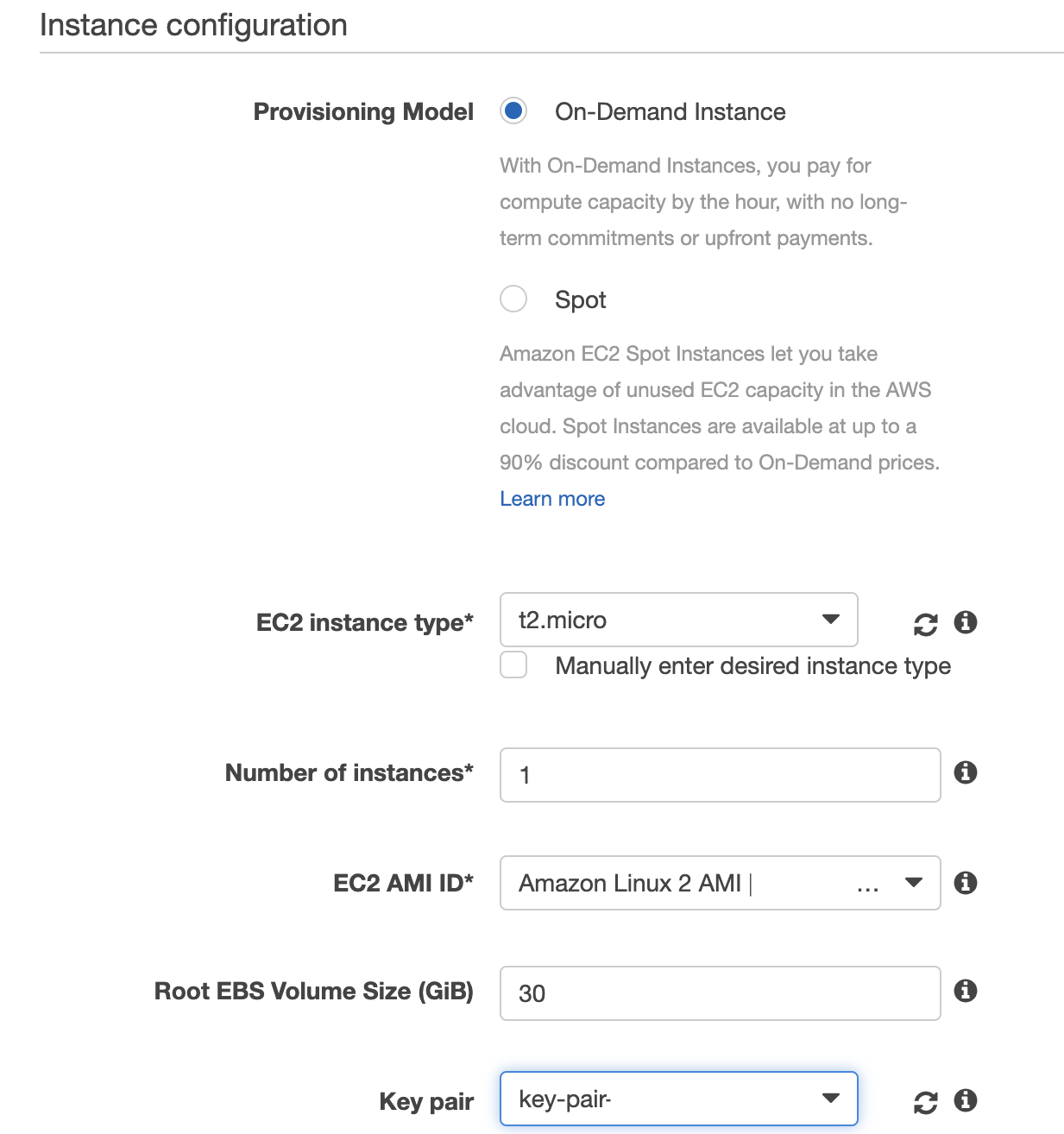Show info for Root EBS Volume Size
Image resolution: width=1064 pixels, height=1134 pixels.
tap(966, 991)
